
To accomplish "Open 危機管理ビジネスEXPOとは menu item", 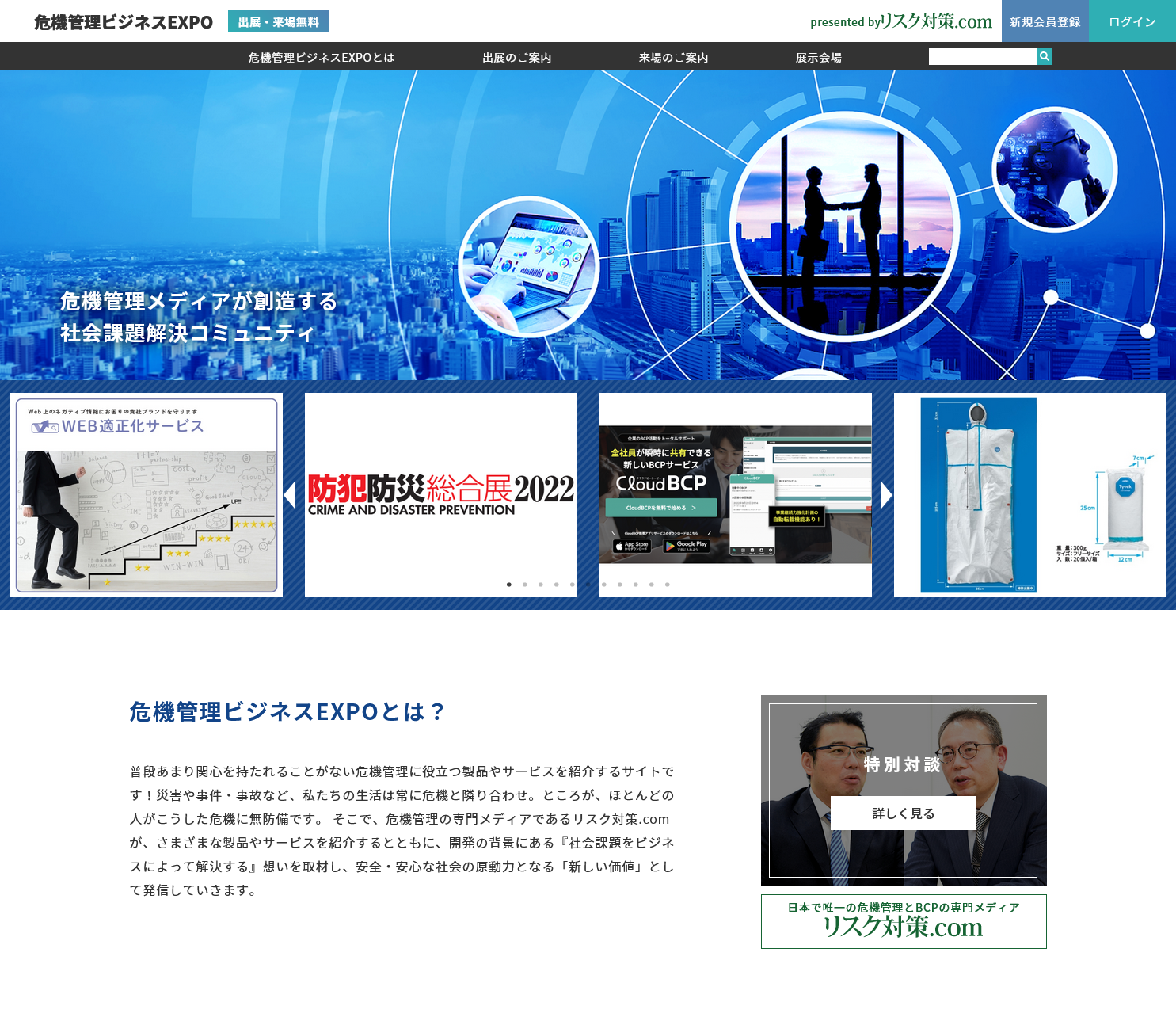I will (322, 57).
